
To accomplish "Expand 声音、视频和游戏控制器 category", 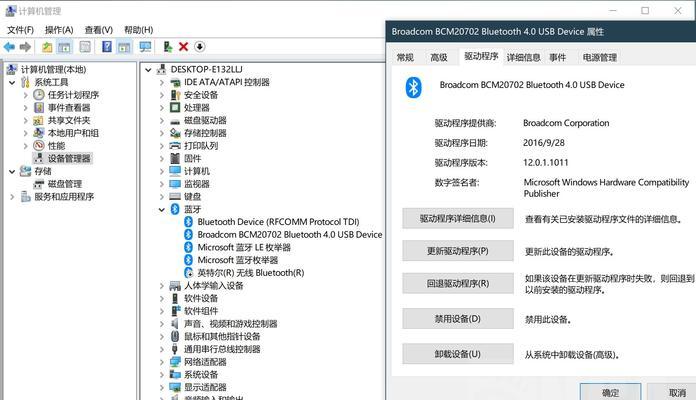I will pos(162,324).
